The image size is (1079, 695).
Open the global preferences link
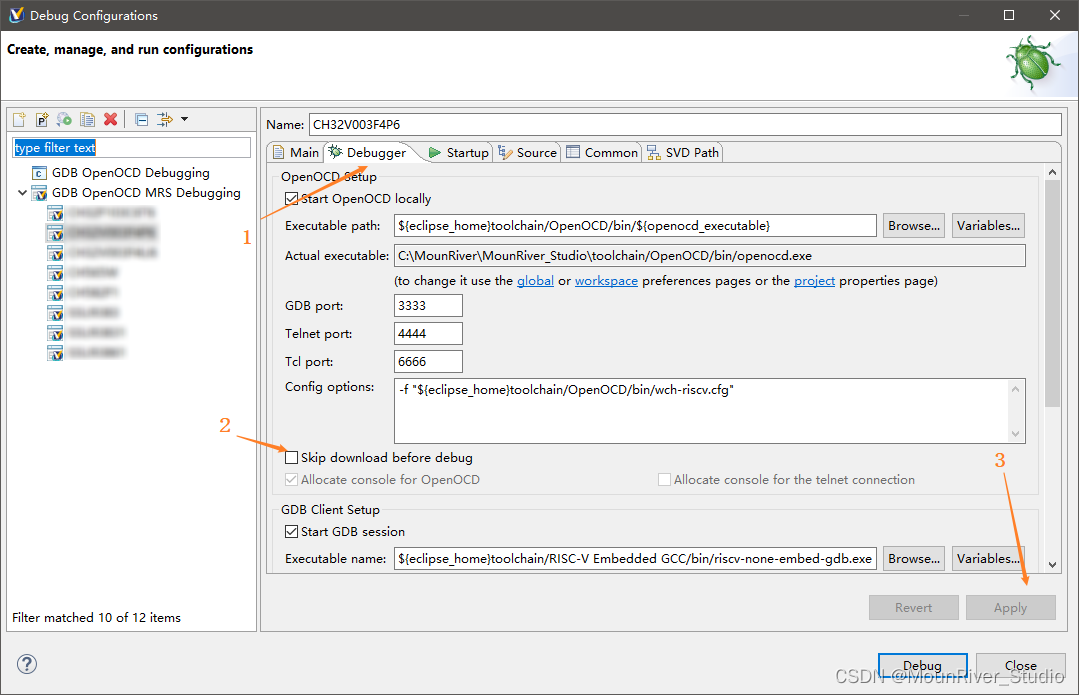[535, 281]
